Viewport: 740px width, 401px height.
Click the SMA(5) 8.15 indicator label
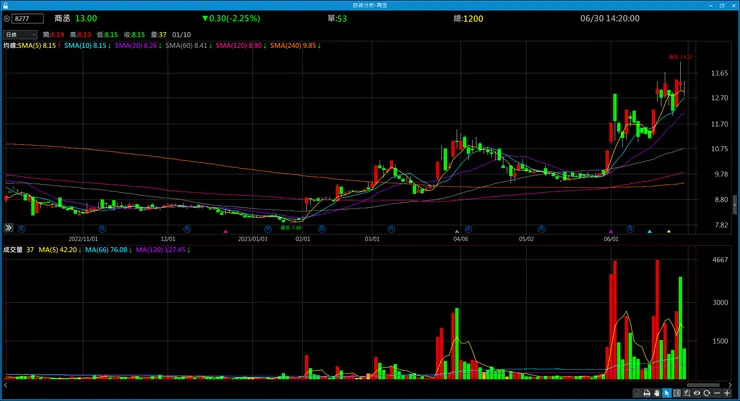(x=39, y=46)
